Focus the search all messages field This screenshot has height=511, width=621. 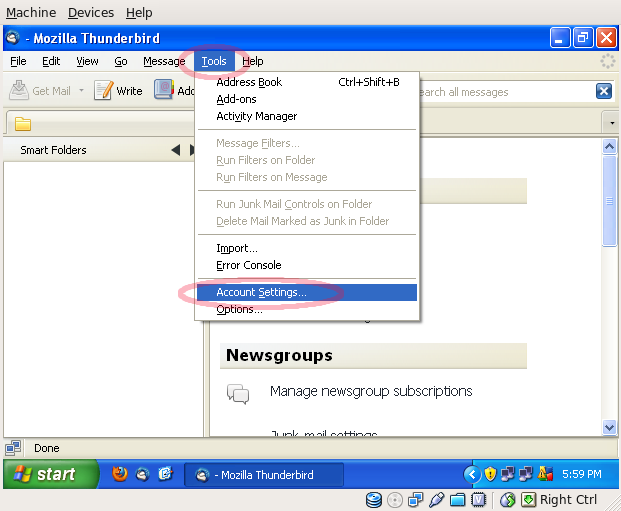[x=505, y=92]
